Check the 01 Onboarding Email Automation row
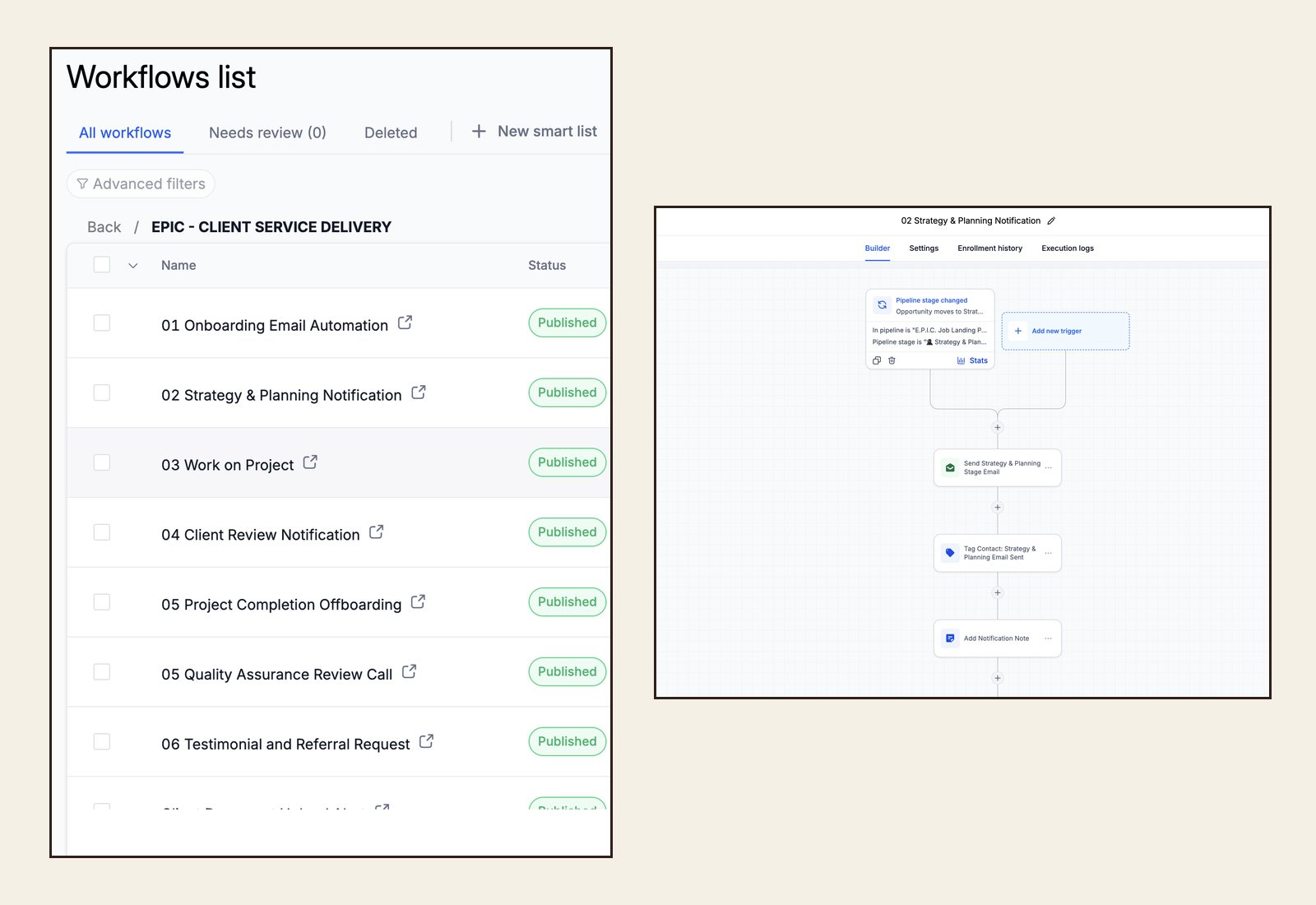 (x=102, y=323)
